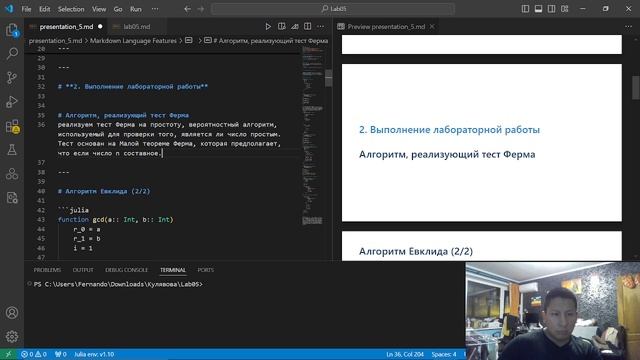This screenshot has width=640, height=360.
Task: Open the Testing flask icon
Action: 12,150
